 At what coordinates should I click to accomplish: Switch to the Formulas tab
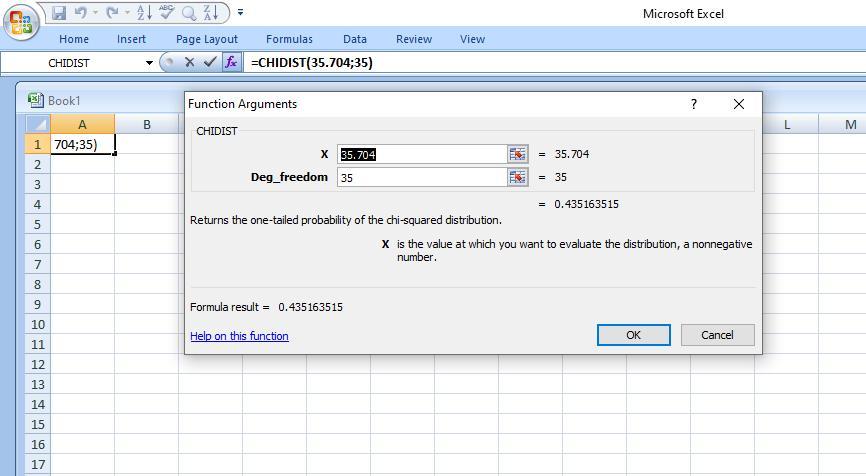click(x=289, y=39)
